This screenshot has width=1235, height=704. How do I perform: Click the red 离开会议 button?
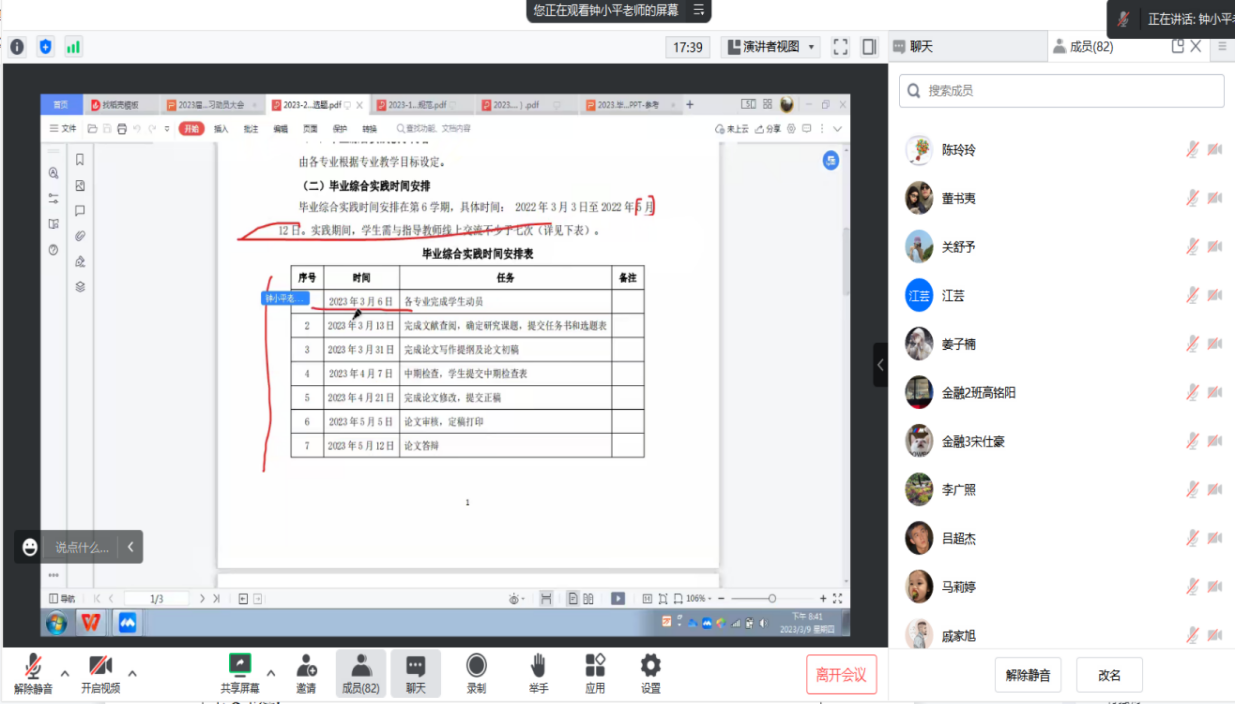pyautogui.click(x=841, y=675)
